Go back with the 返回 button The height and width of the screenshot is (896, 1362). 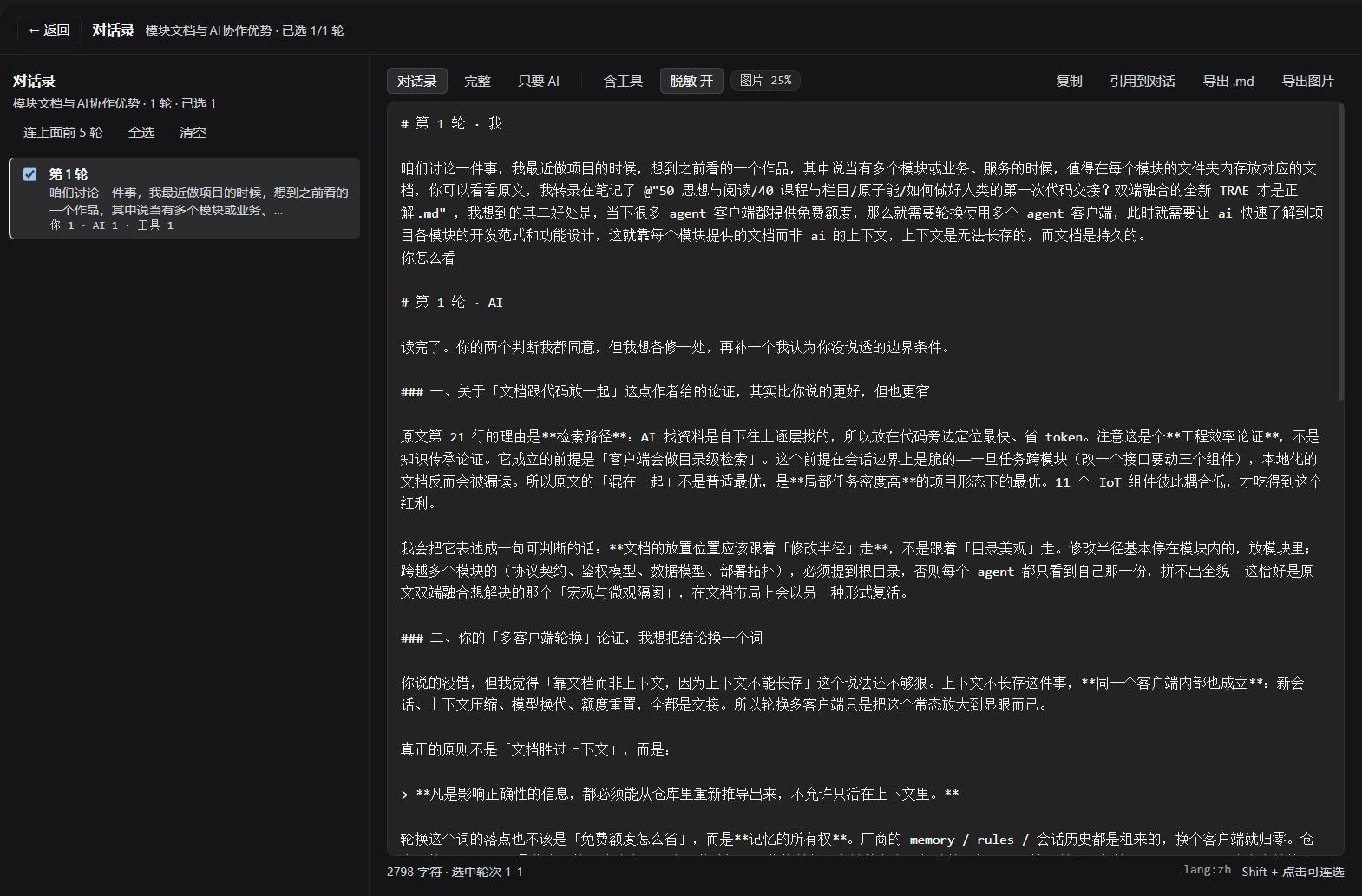pyautogui.click(x=49, y=30)
